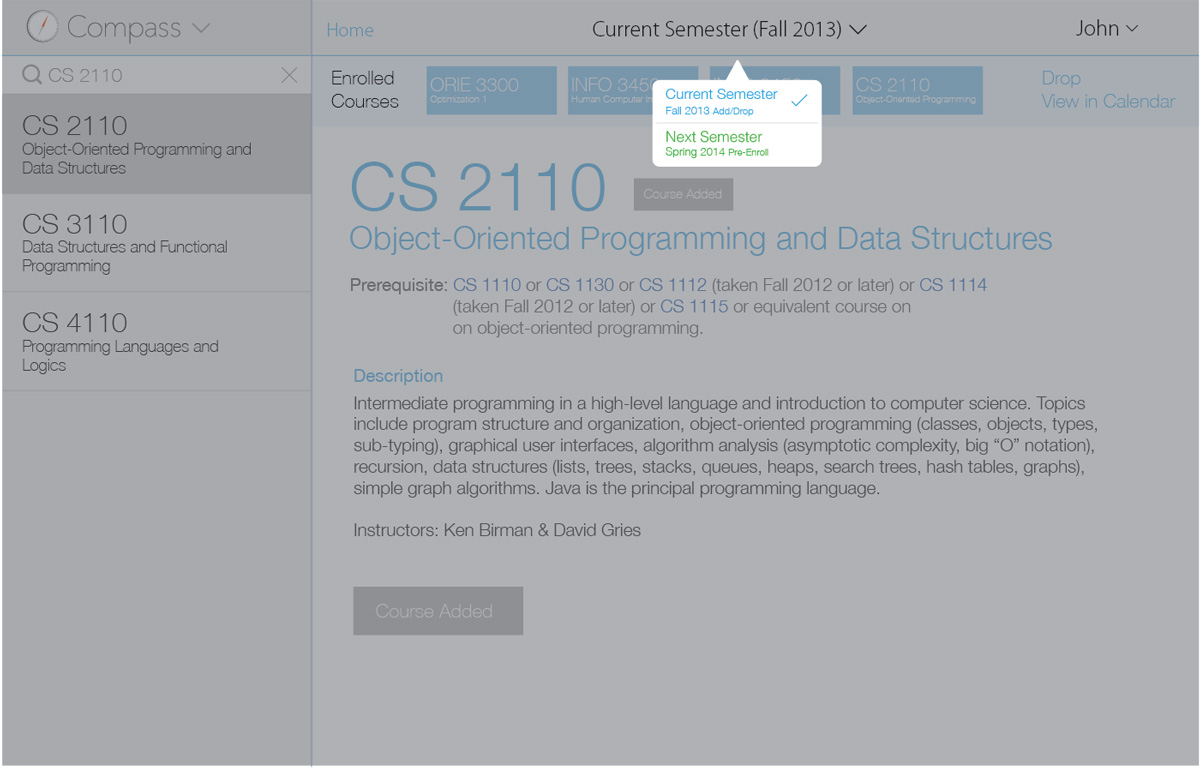Screen dimensions: 1200x768
Task: Open prerequisite link CS 1114
Action: [953, 285]
